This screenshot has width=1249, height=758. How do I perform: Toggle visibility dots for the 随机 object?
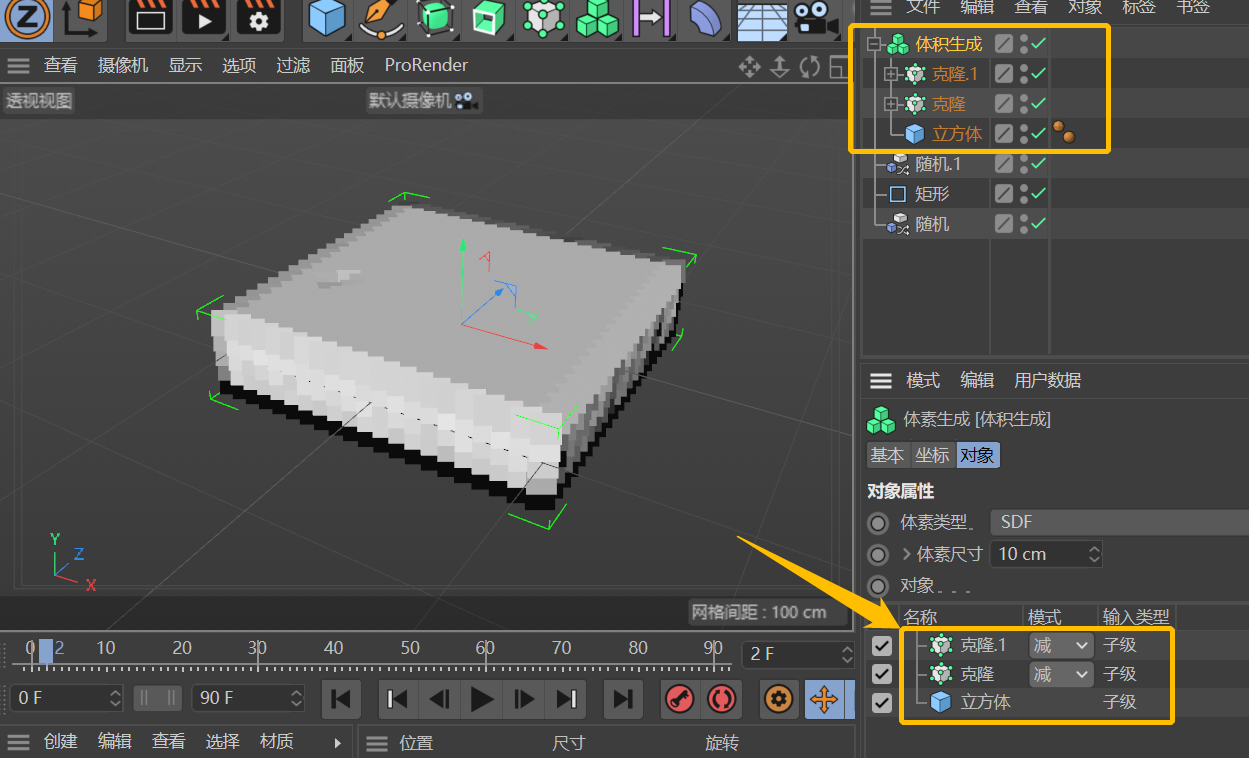click(1024, 224)
